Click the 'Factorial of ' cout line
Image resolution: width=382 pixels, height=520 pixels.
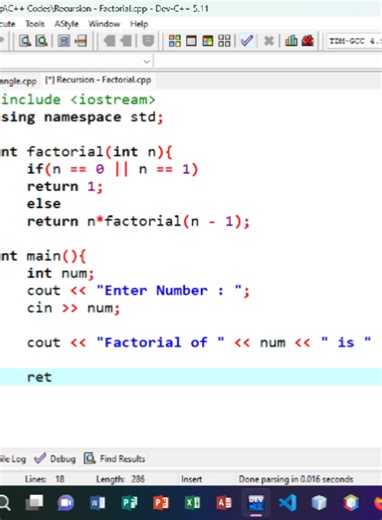199,342
